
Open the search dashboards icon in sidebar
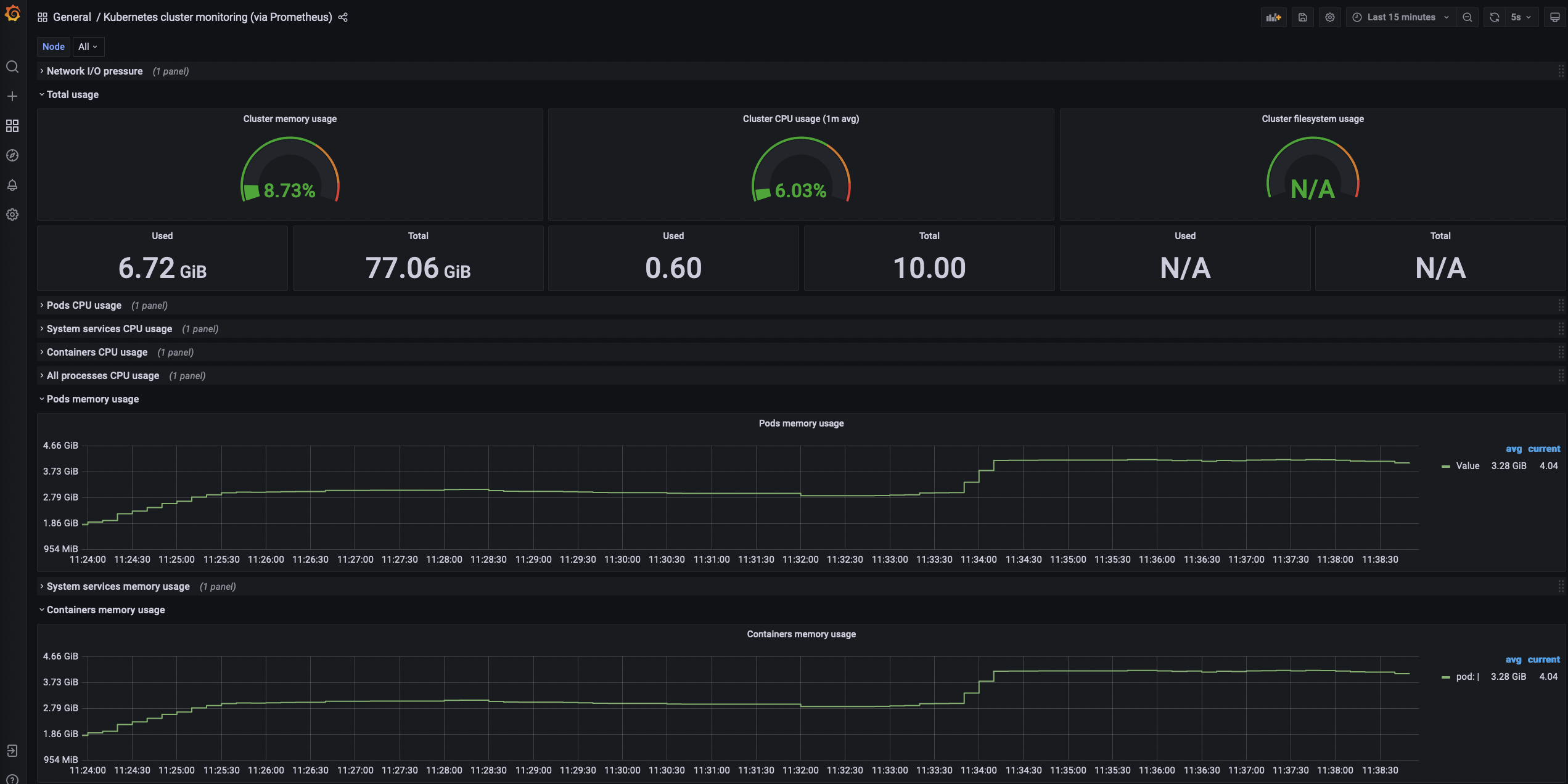tap(12, 67)
